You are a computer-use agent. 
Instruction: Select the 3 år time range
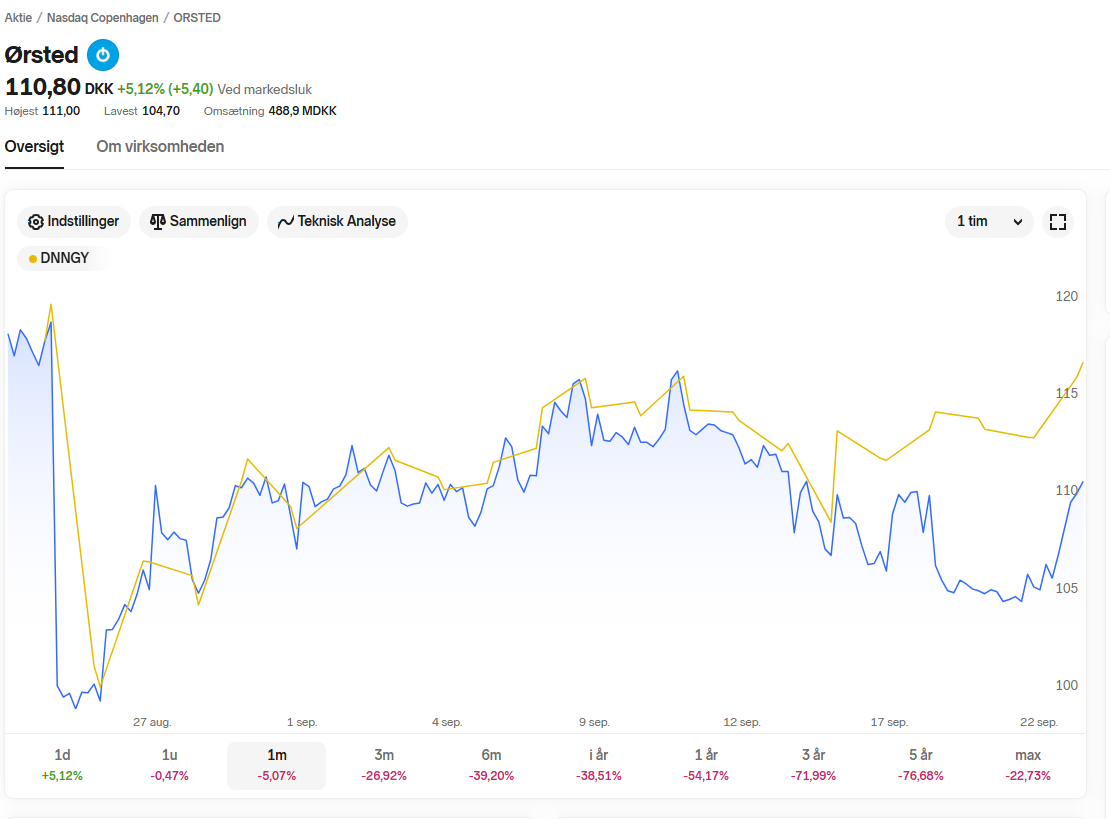(x=813, y=765)
